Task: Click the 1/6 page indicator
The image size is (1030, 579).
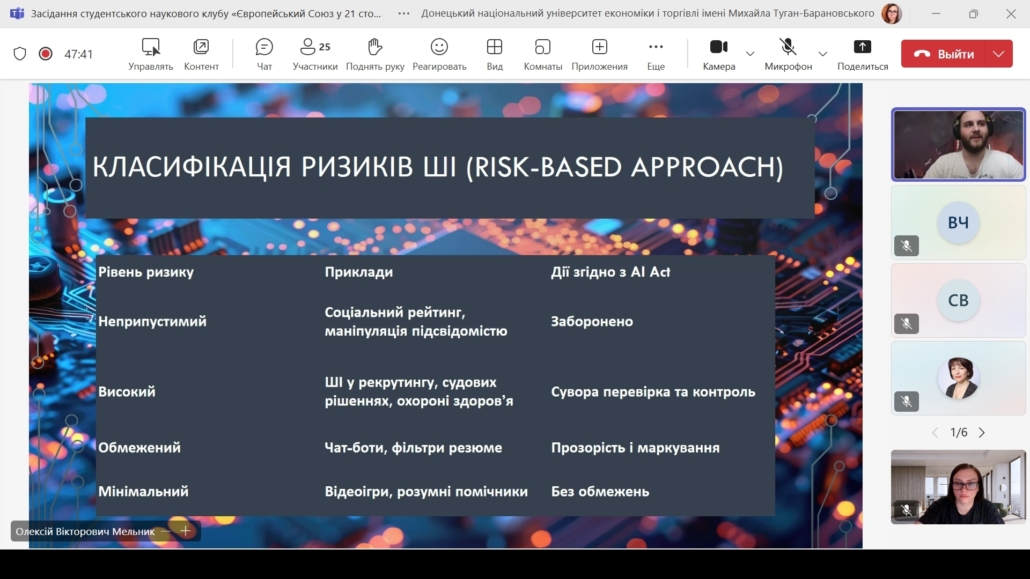Action: tap(958, 432)
